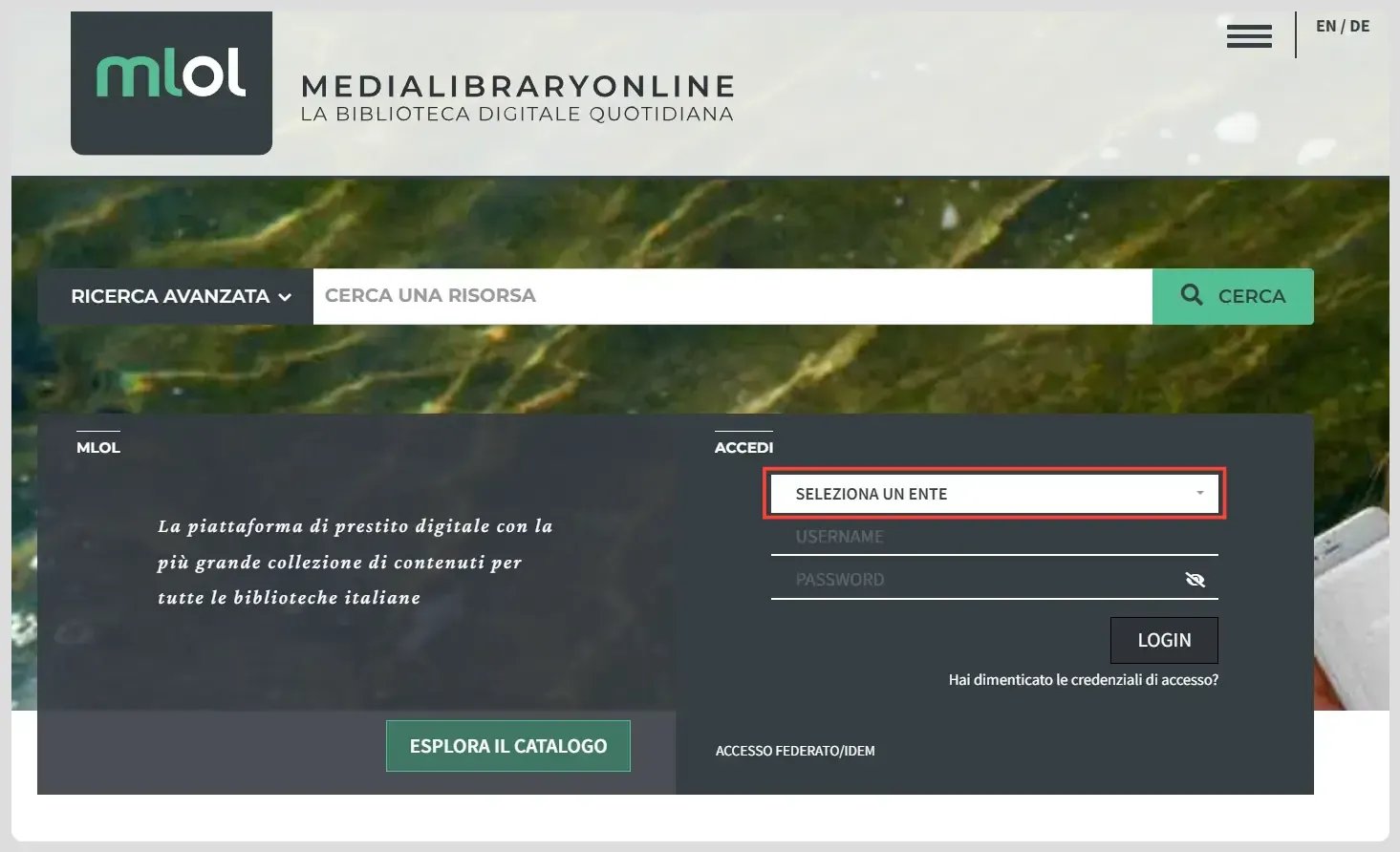Click the platform description italic text
This screenshot has width=1400, height=852.
tap(355, 562)
